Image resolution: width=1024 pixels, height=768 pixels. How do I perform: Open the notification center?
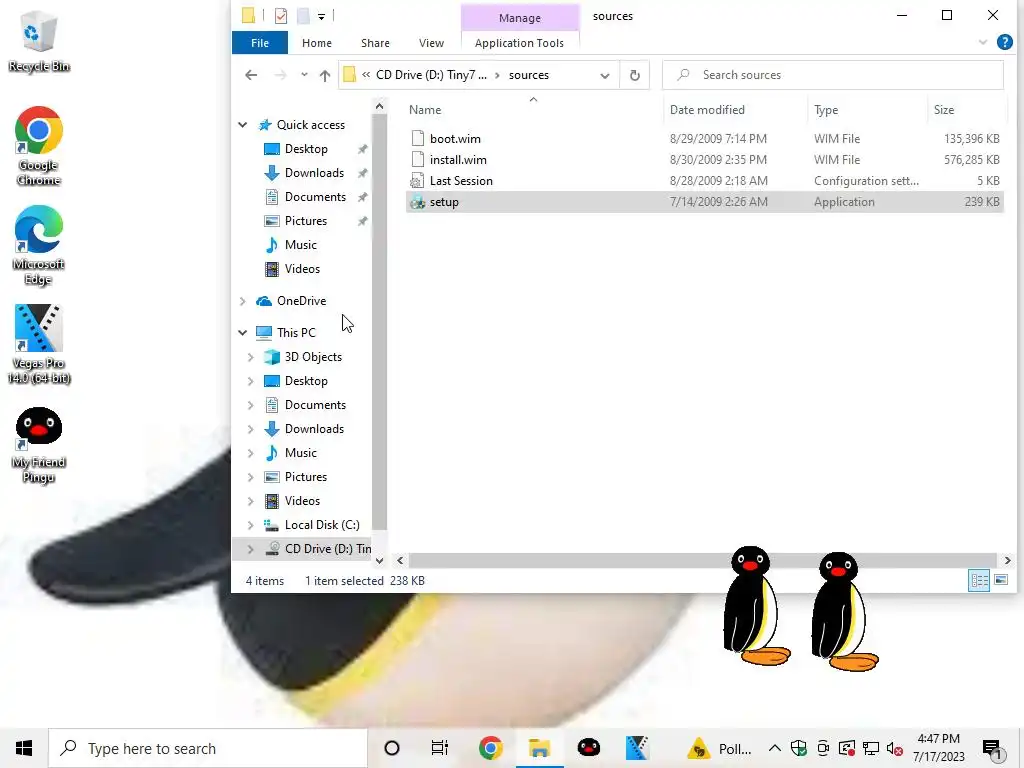pos(993,749)
